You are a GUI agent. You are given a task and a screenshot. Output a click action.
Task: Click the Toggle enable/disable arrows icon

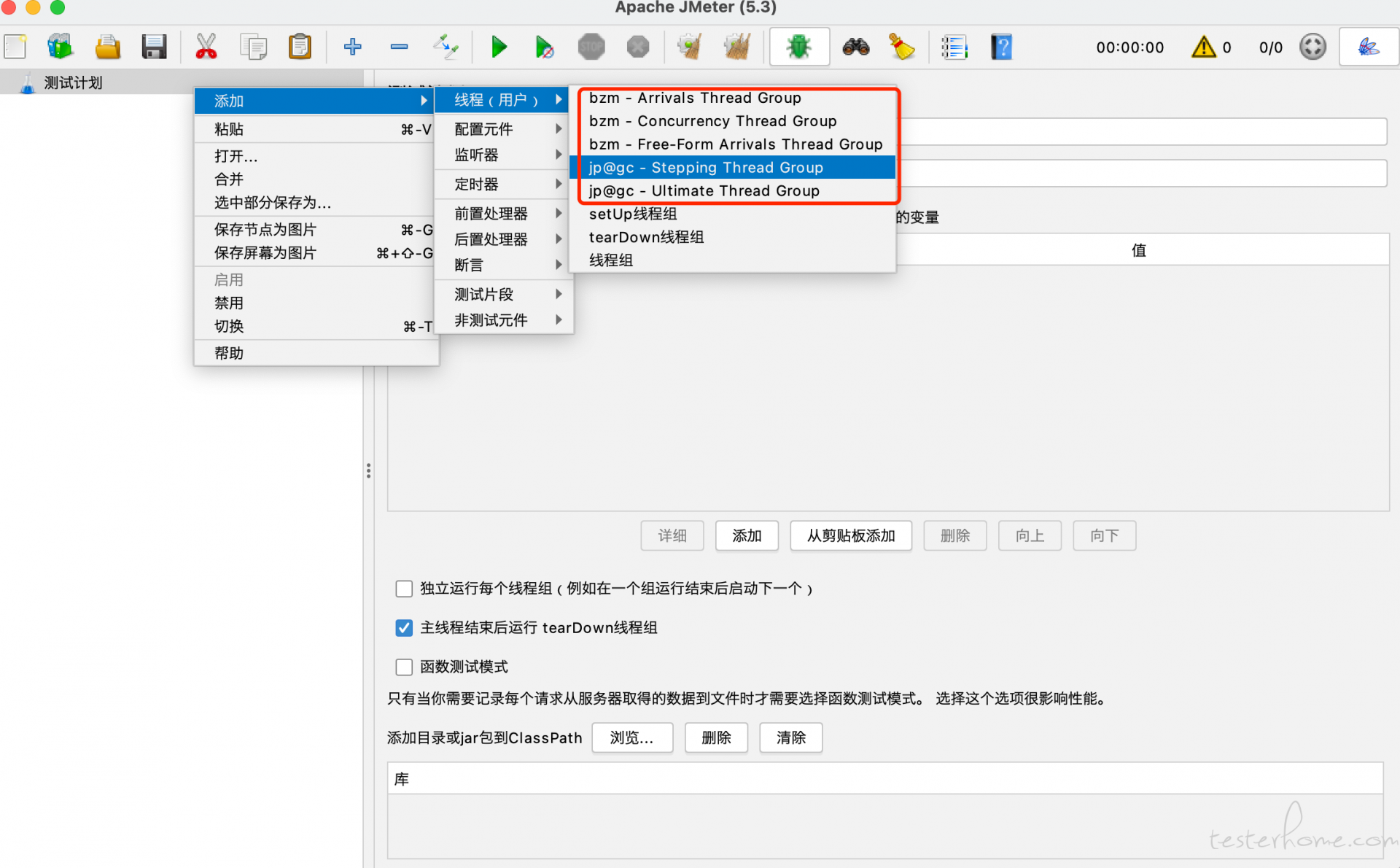(x=445, y=47)
